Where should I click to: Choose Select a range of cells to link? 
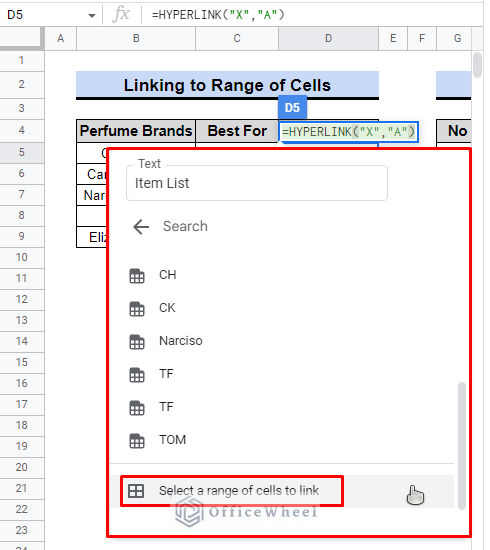(x=282, y=491)
